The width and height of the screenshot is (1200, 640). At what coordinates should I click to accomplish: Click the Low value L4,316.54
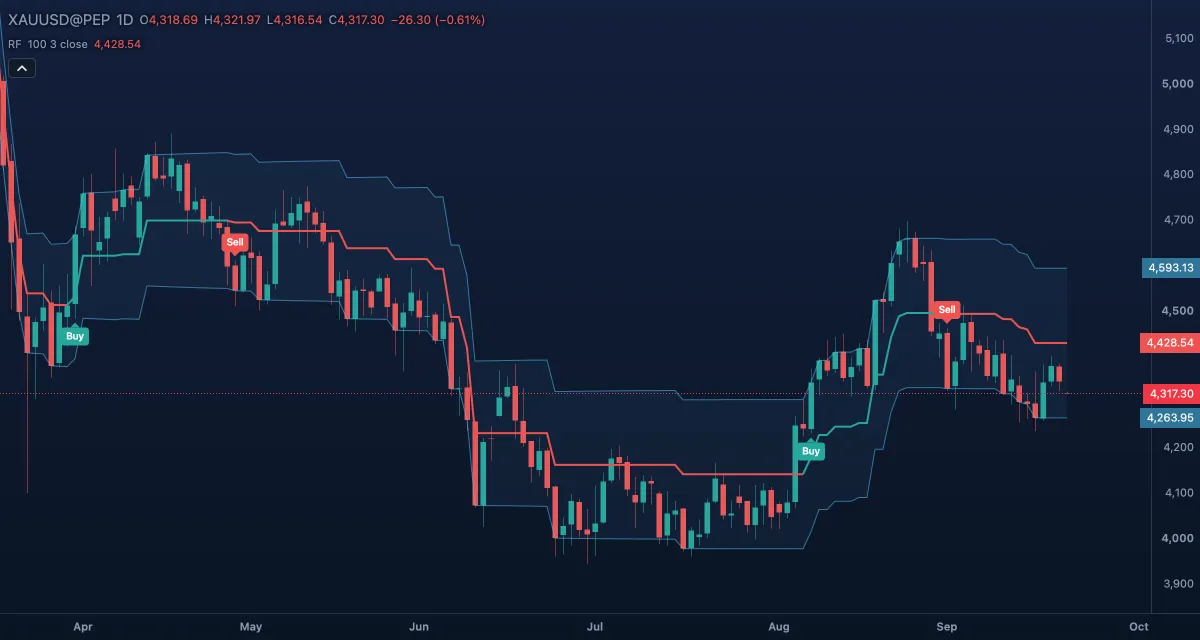(294, 20)
